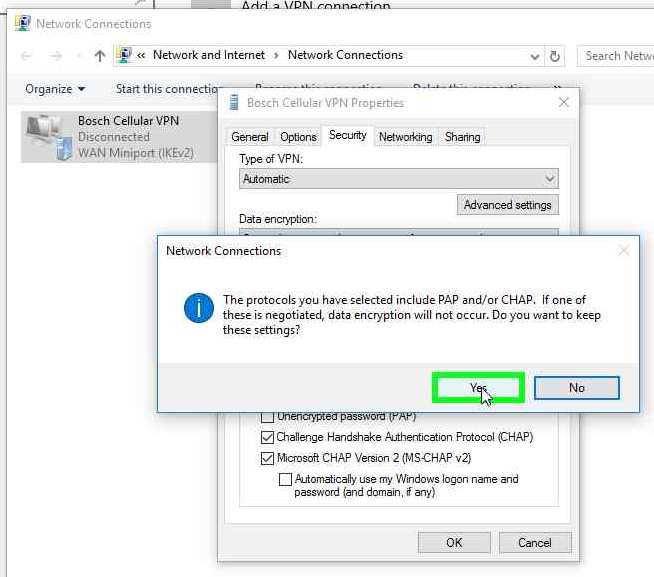
Task: Open the Type of VPN dropdown
Action: tap(399, 179)
